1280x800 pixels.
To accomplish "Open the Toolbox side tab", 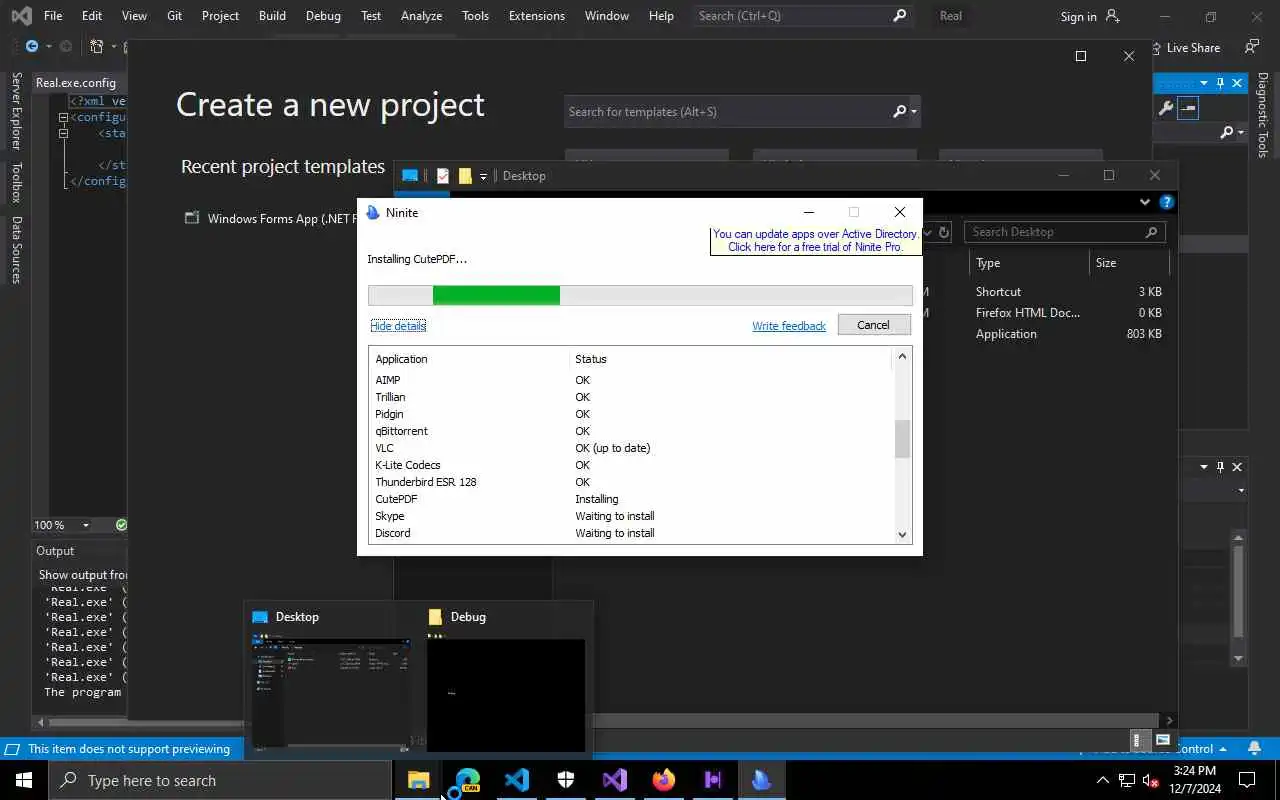I will (15, 182).
